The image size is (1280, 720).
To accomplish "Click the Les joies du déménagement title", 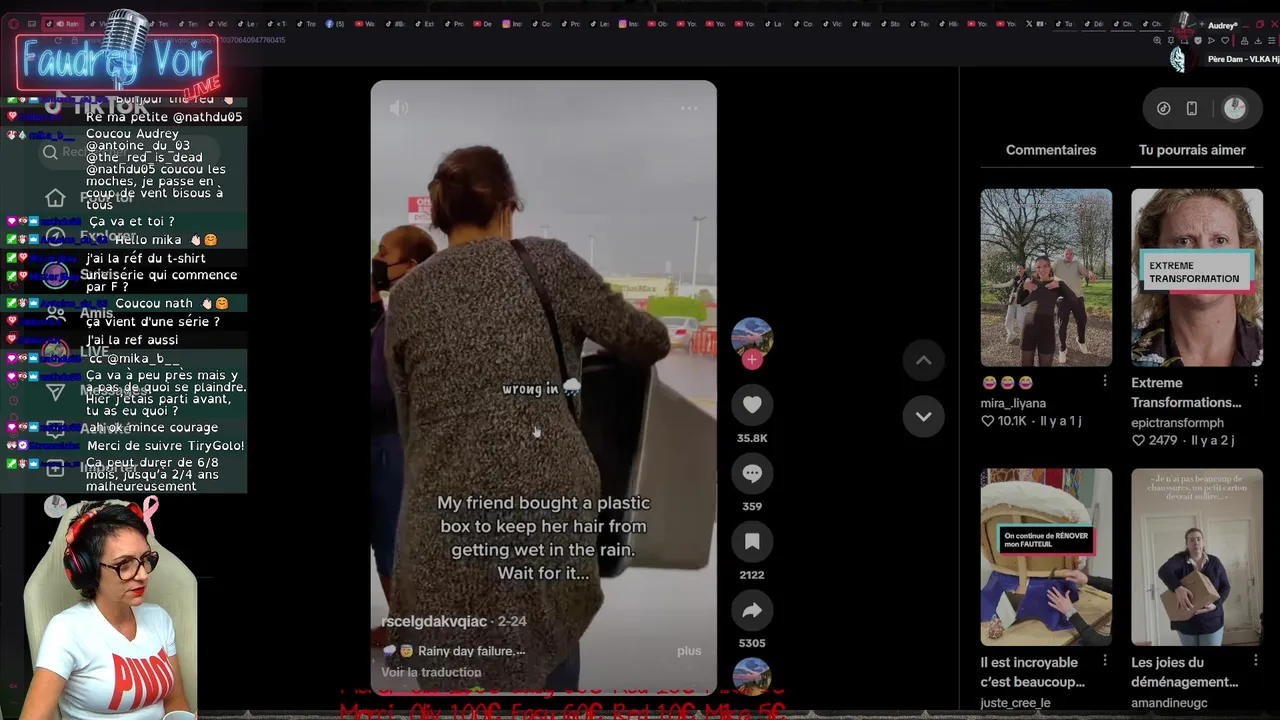I will click(1184, 672).
